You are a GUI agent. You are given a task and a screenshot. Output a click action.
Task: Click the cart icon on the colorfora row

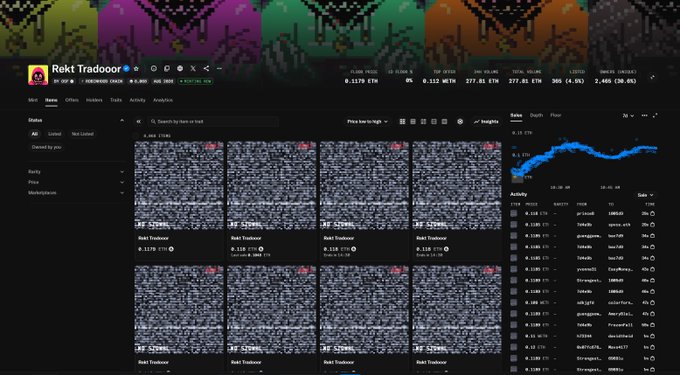(652, 303)
